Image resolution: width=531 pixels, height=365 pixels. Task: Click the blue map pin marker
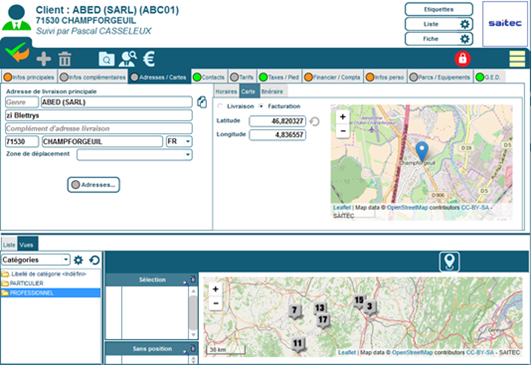tap(422, 151)
